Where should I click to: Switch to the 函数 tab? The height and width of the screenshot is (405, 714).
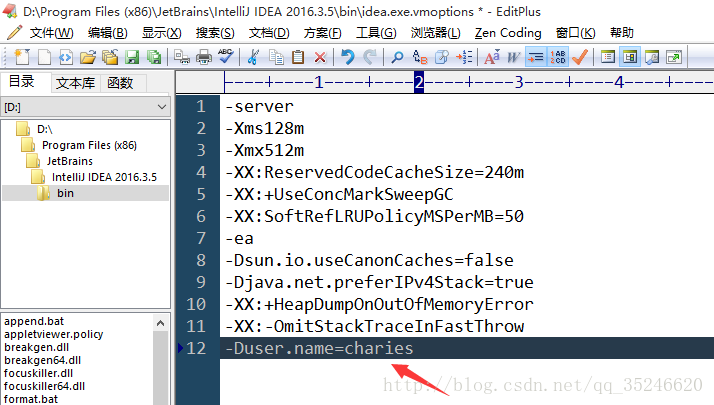click(x=120, y=83)
